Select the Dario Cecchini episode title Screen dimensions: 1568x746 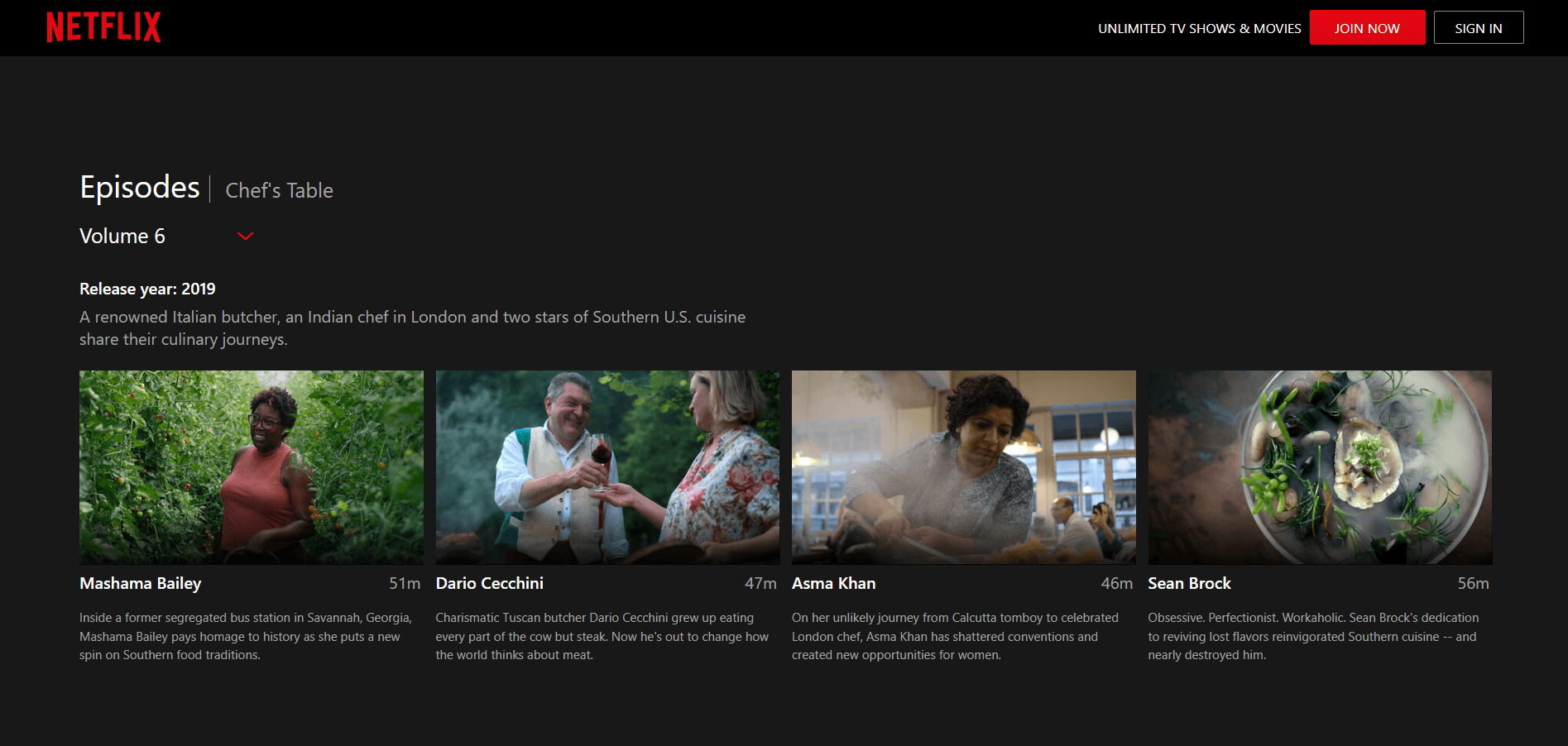[x=490, y=584]
